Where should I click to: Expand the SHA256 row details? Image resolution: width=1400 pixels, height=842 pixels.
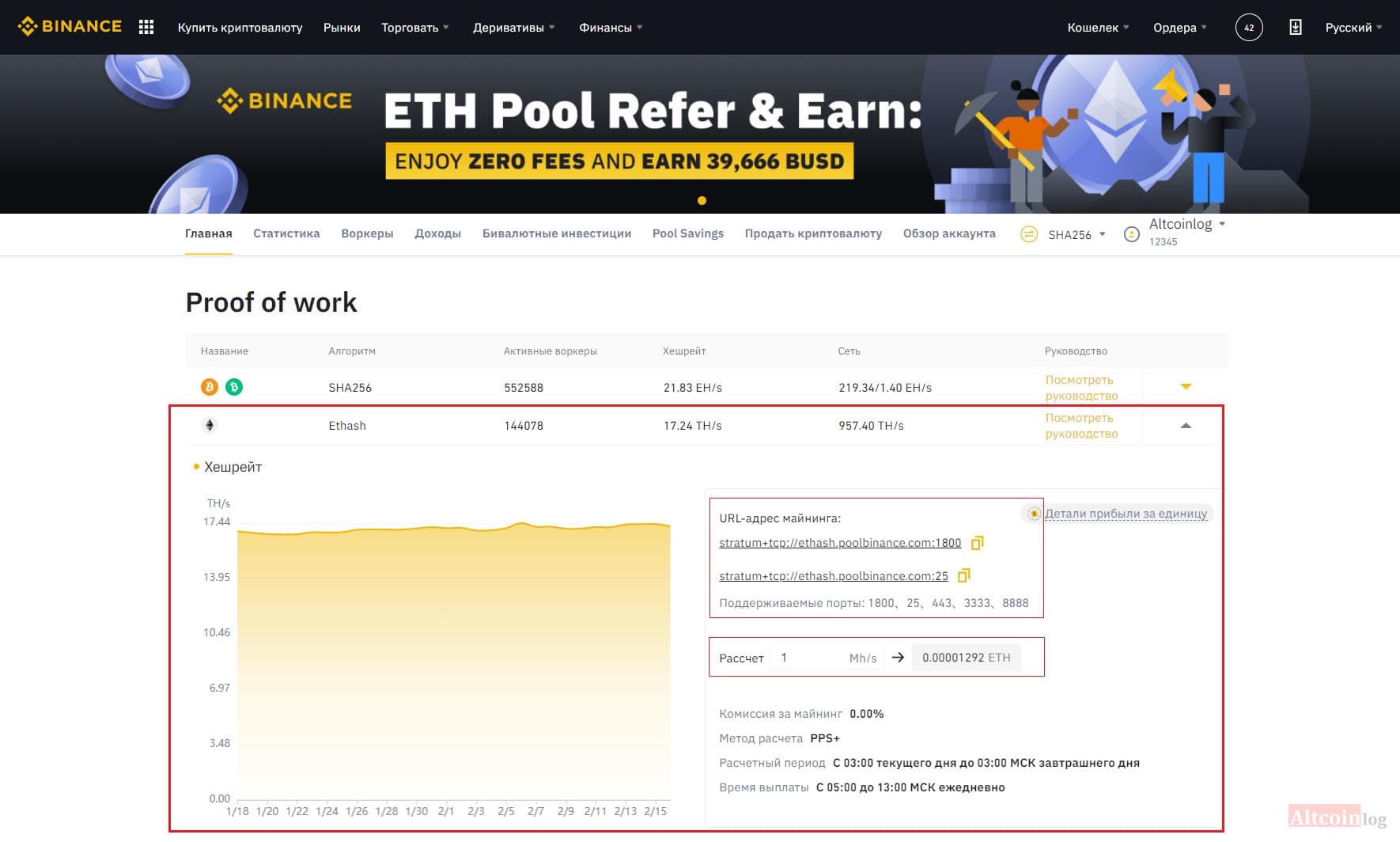1186,387
